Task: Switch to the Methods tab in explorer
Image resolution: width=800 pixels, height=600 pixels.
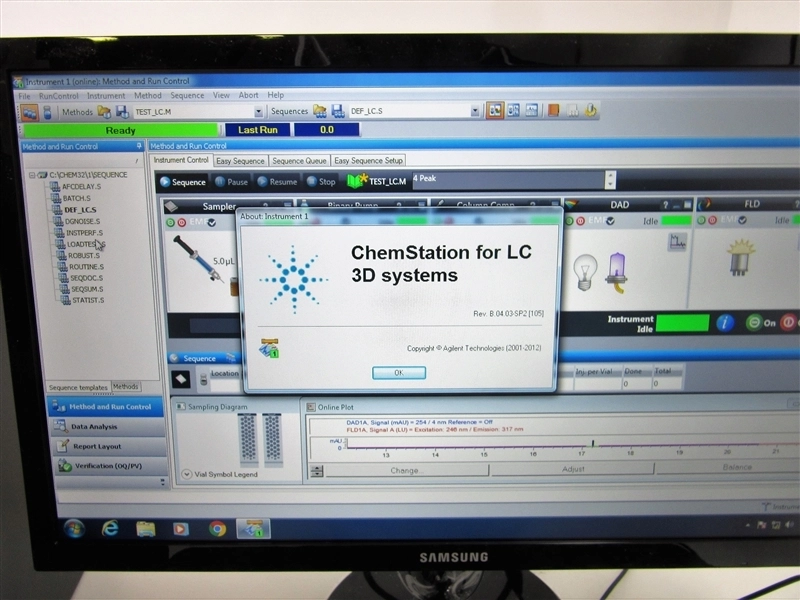Action: coord(126,387)
